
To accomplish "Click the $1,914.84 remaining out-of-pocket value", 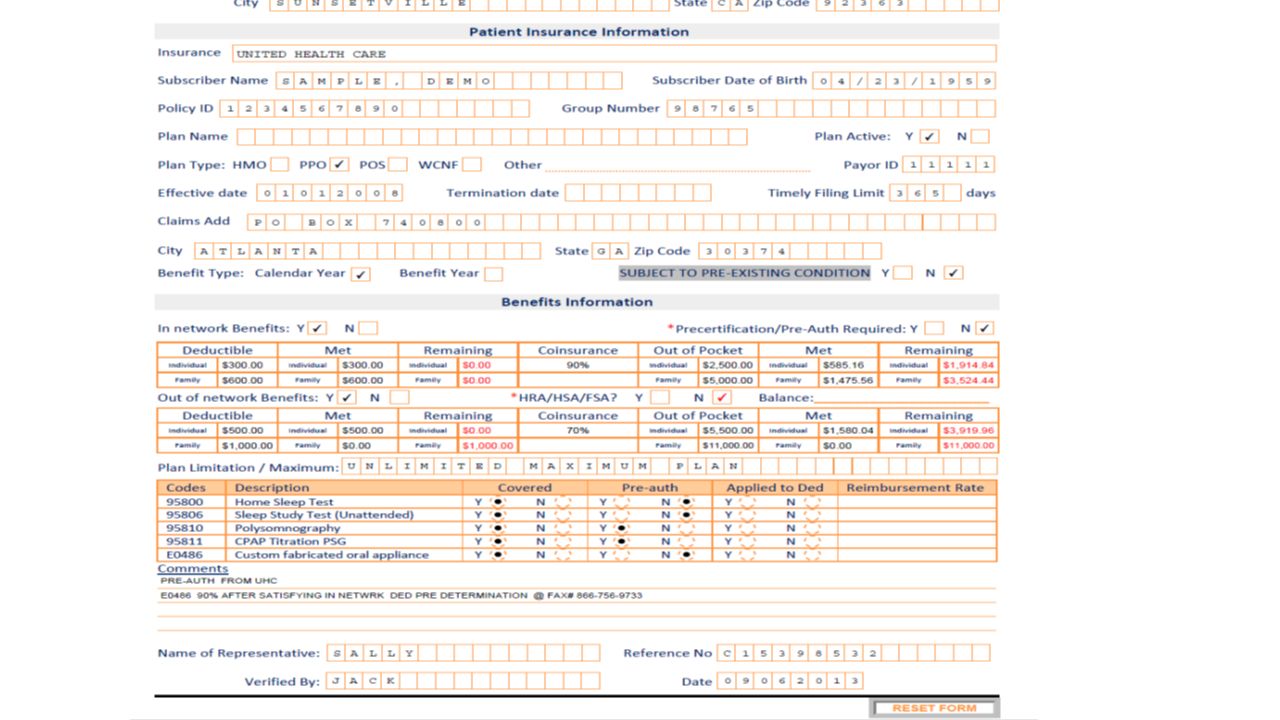I will pos(968,365).
